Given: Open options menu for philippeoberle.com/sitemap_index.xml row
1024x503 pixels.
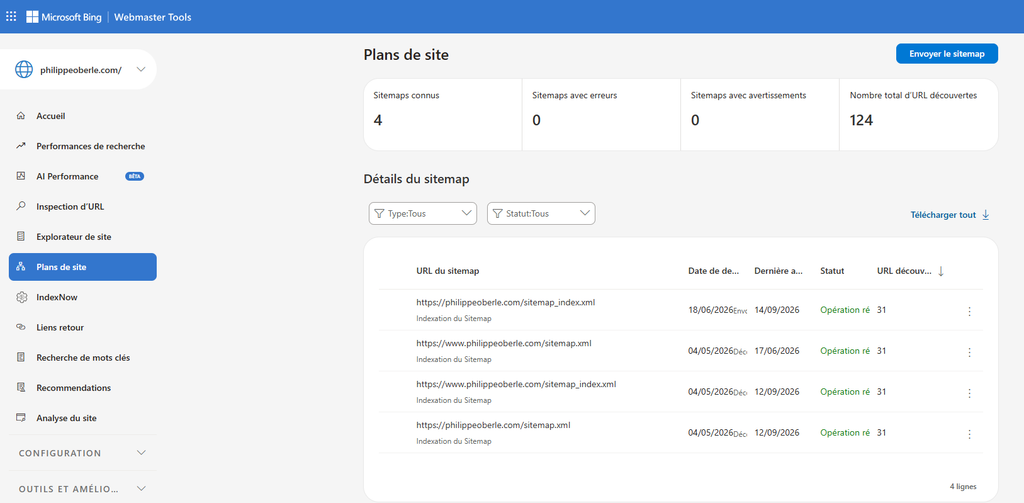Looking at the screenshot, I should [x=969, y=312].
